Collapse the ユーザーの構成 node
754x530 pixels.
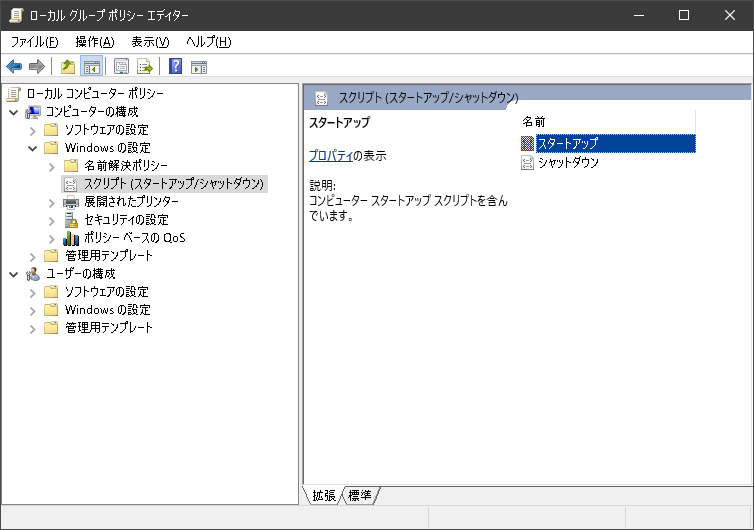coord(13,275)
